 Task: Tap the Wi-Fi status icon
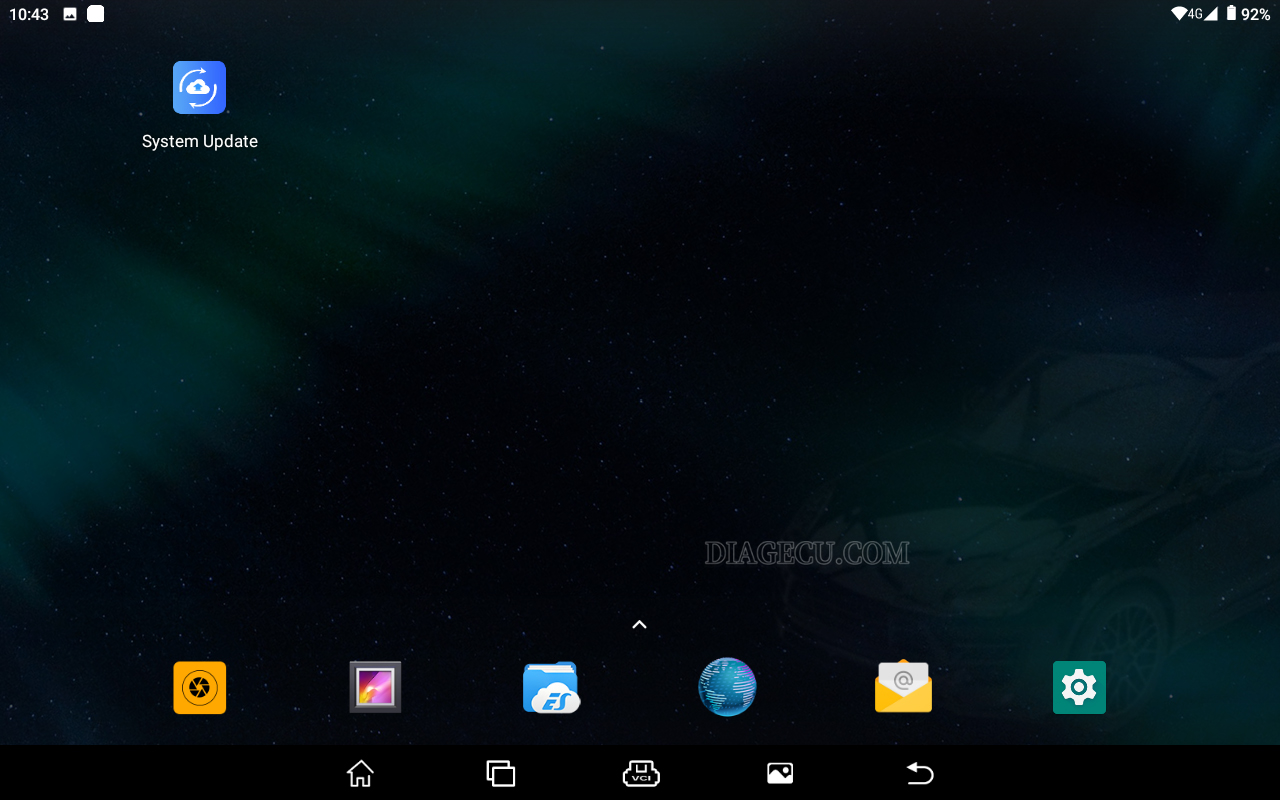point(1180,14)
